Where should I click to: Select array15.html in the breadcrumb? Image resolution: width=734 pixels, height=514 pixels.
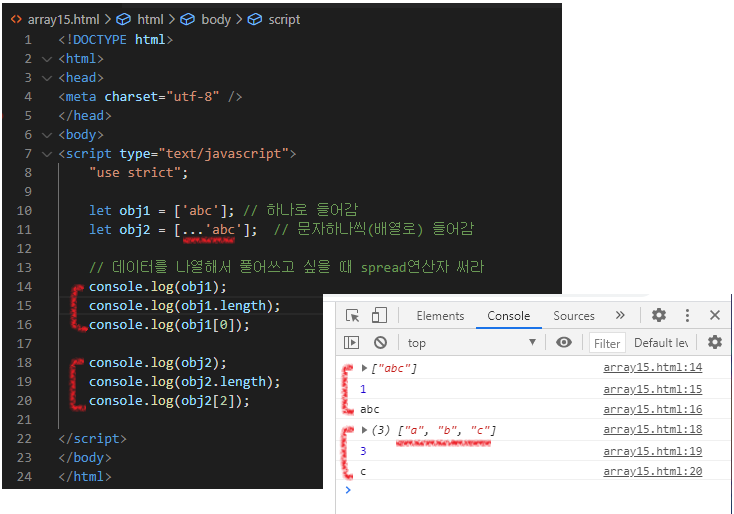coord(64,20)
